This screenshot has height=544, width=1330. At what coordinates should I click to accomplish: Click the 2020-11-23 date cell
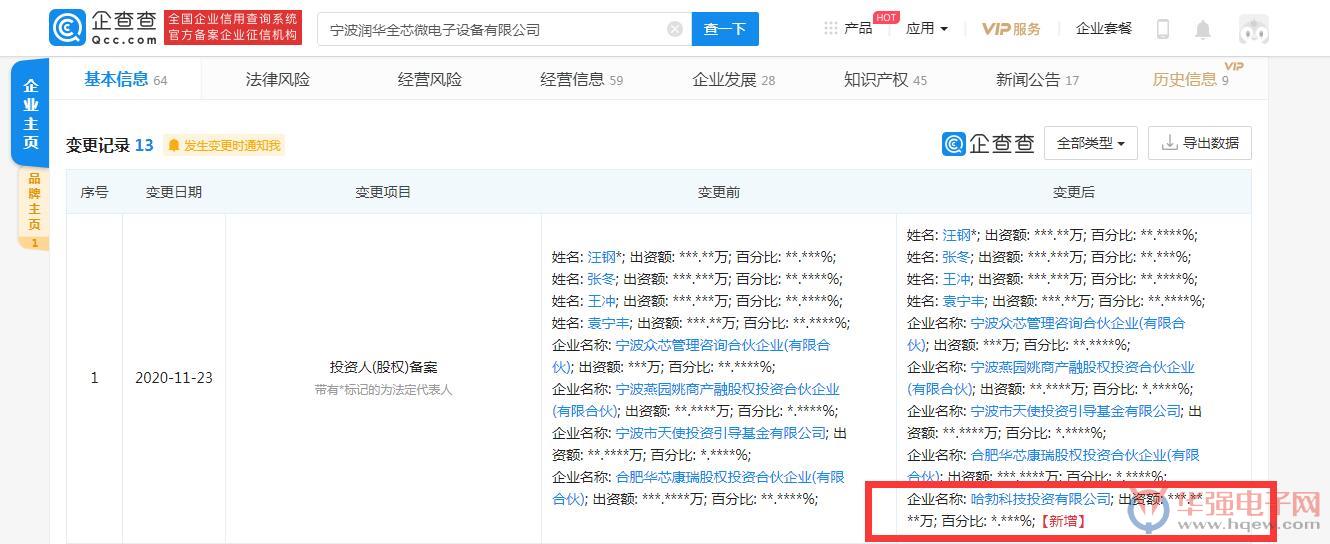174,378
